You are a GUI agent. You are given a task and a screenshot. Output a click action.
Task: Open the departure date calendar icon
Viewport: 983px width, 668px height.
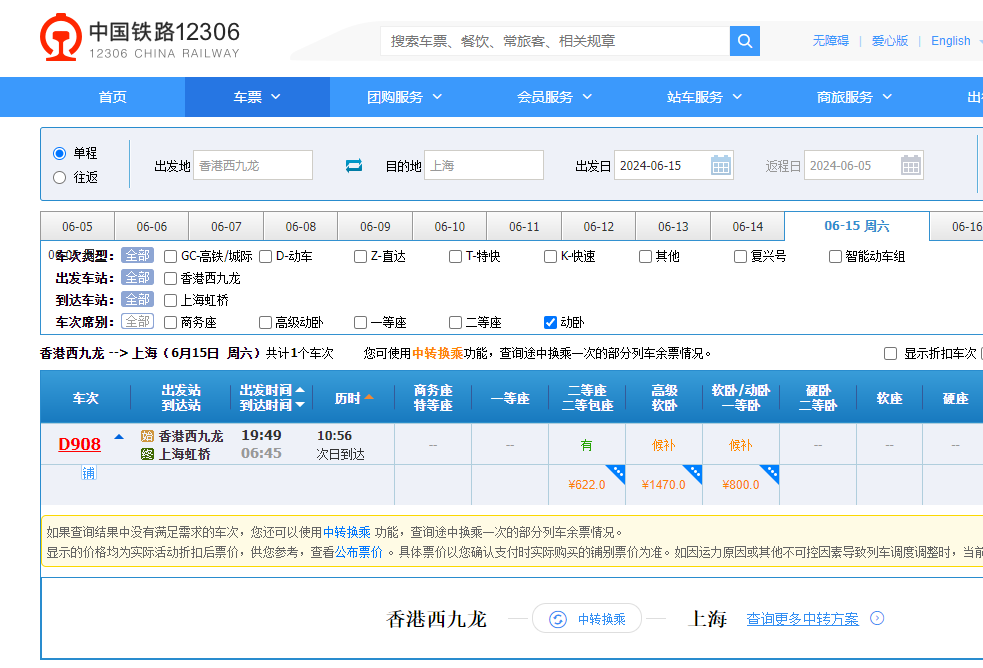721,165
